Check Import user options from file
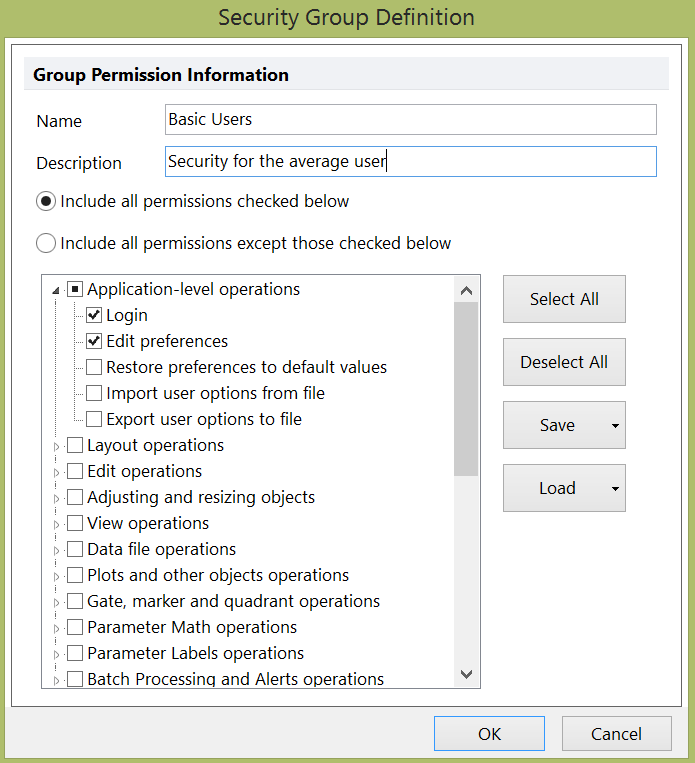 94,393
